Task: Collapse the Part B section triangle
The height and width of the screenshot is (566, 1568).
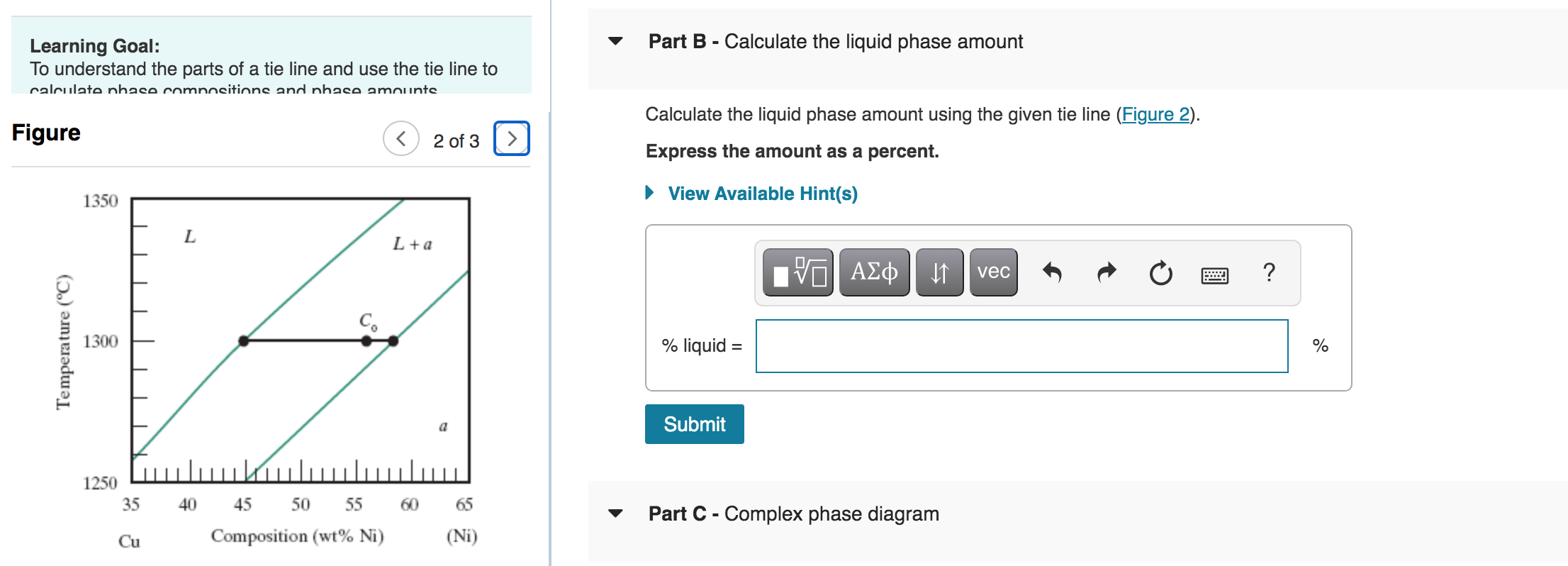Action: tap(615, 42)
